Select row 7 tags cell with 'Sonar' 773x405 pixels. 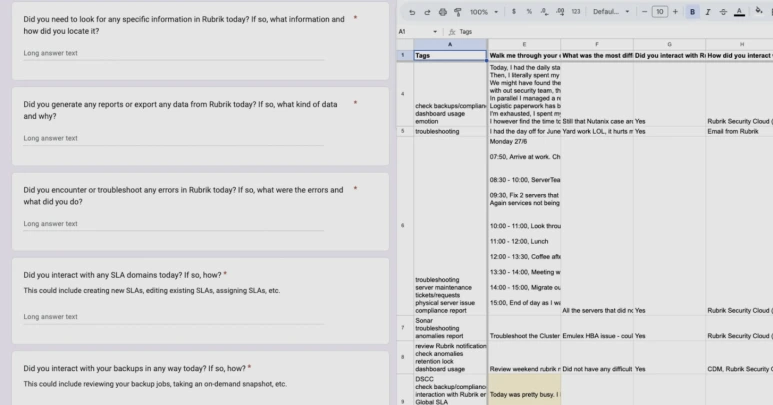450,328
